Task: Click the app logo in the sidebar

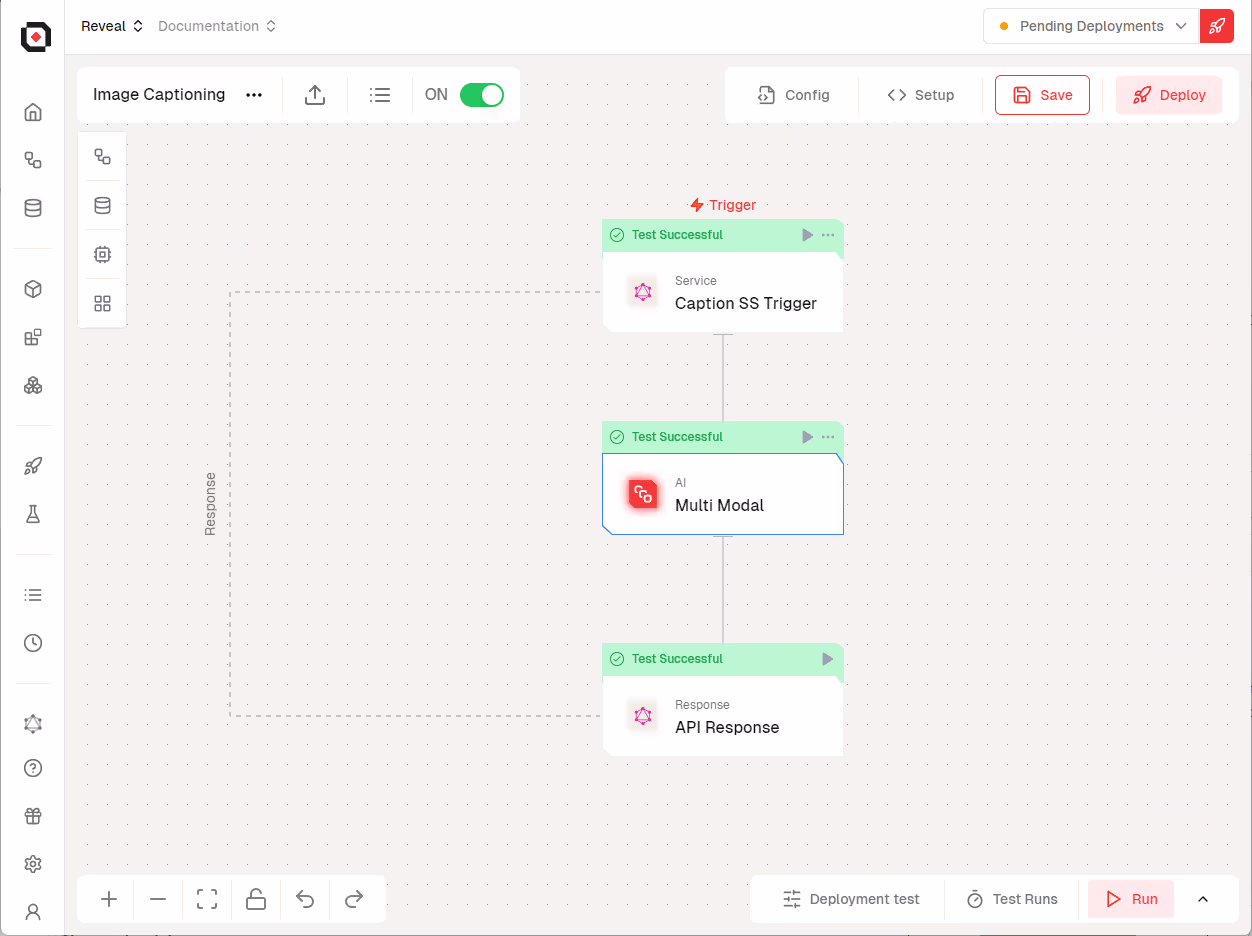Action: click(35, 37)
